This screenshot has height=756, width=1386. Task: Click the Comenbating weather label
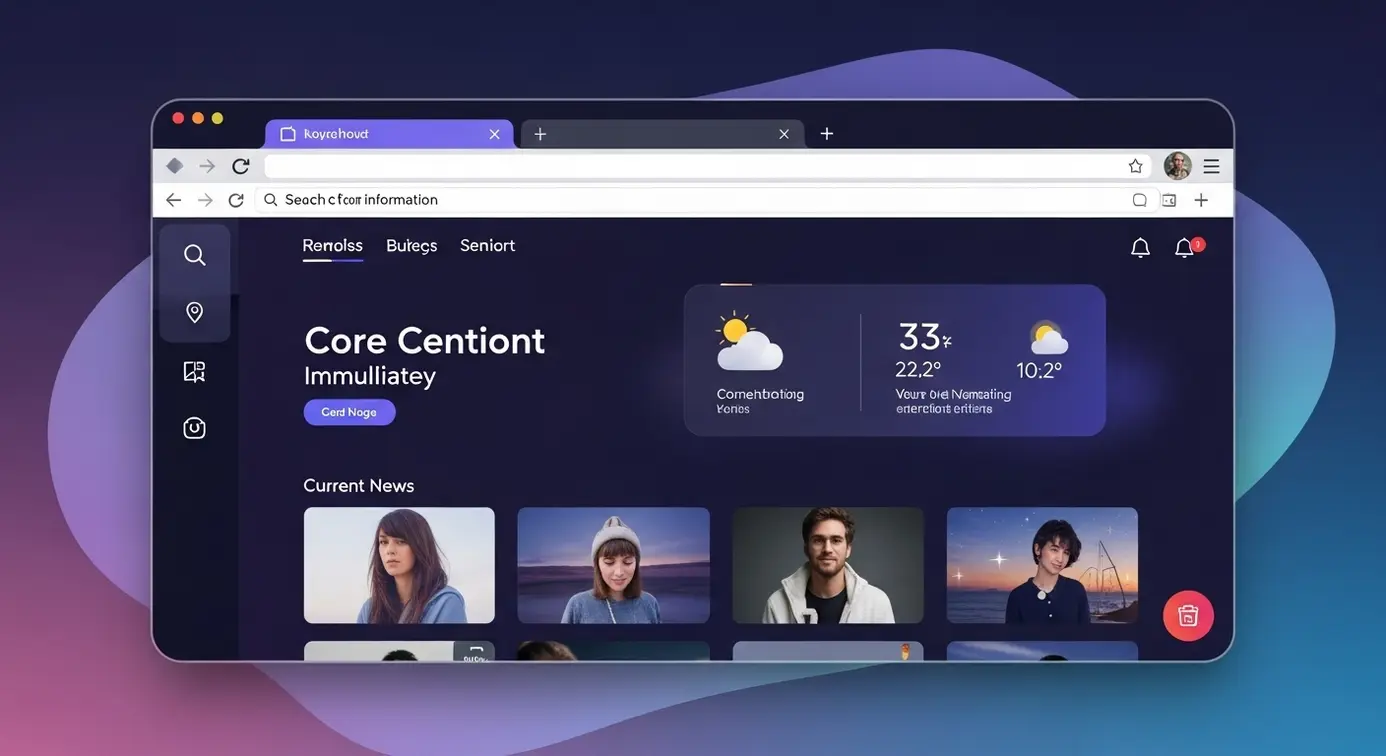[x=760, y=394]
